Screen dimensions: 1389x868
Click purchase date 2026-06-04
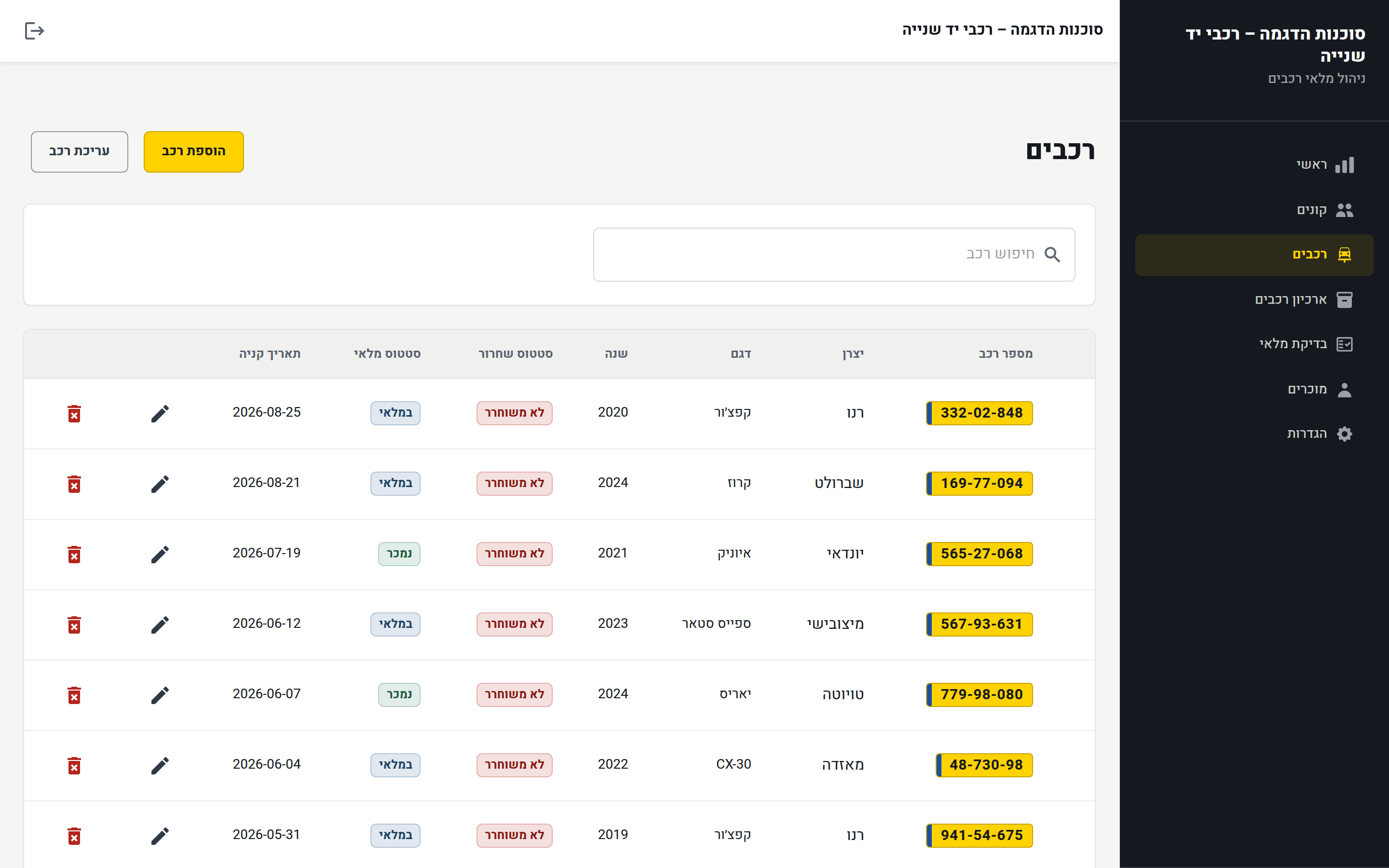pyautogui.click(x=266, y=765)
